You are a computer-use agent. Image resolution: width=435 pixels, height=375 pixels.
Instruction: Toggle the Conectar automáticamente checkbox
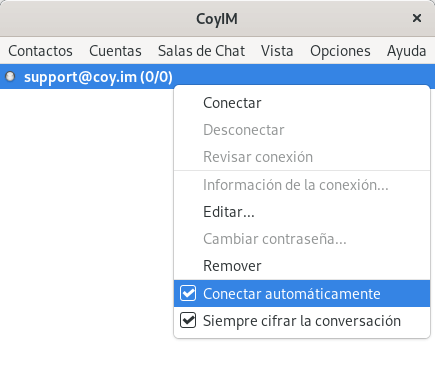[x=188, y=294]
